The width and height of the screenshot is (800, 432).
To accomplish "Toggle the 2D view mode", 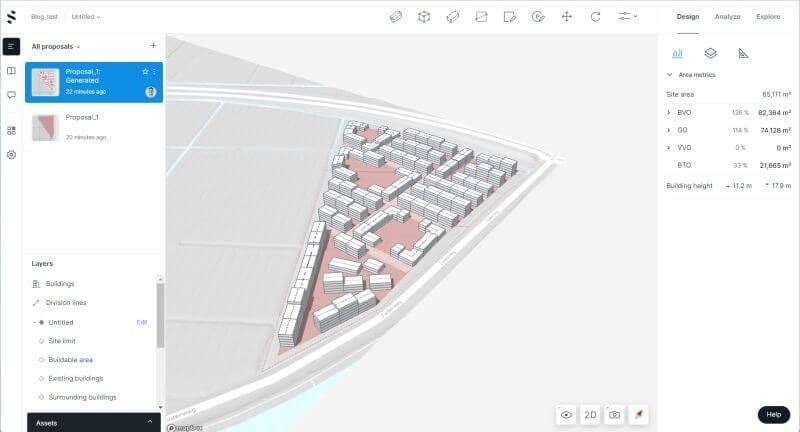I will pos(590,414).
